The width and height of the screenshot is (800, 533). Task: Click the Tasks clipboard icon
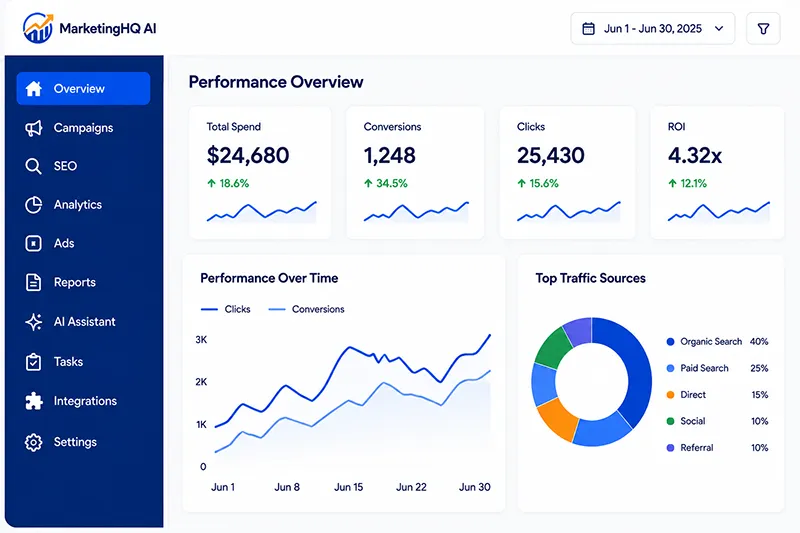point(34,362)
